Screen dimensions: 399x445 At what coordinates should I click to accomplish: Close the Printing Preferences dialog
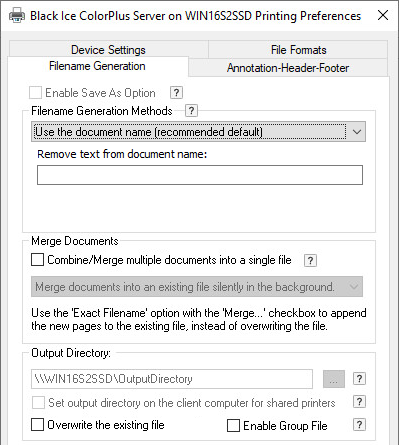coord(383,15)
